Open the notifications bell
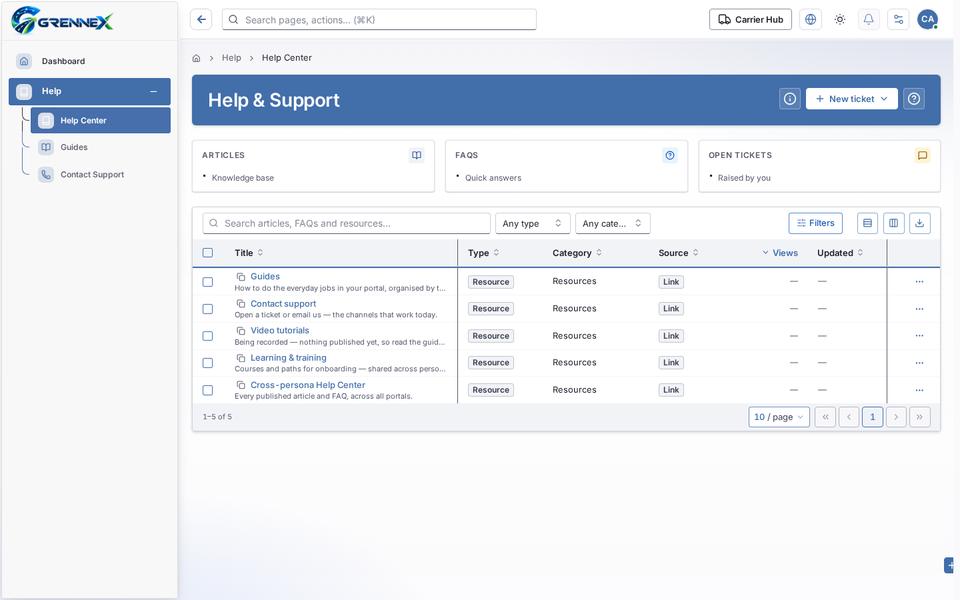The image size is (960, 600). (x=868, y=20)
